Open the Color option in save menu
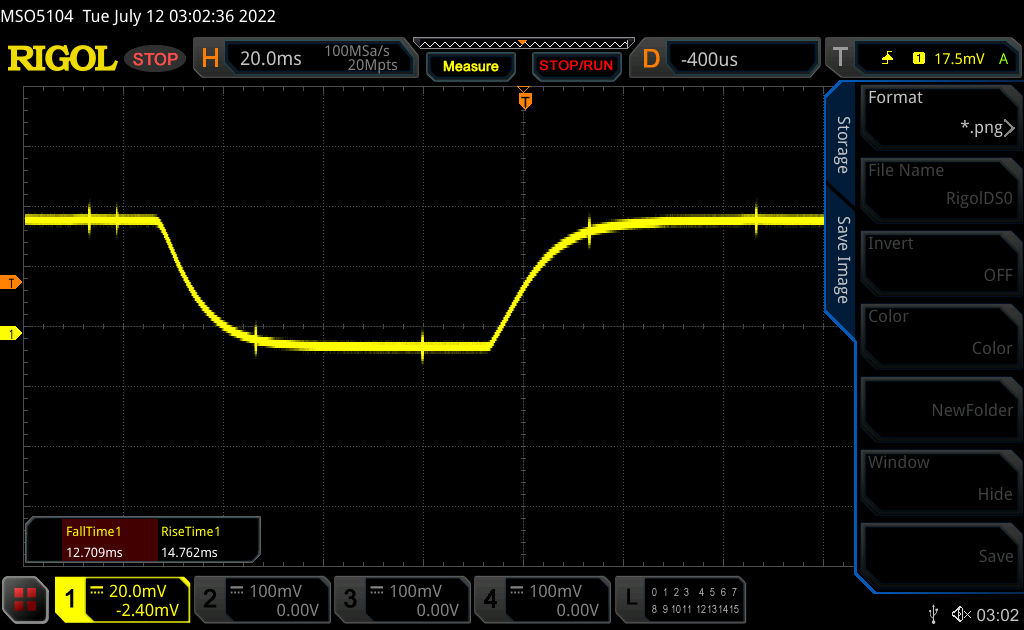Image resolution: width=1024 pixels, height=630 pixels. tap(940, 332)
